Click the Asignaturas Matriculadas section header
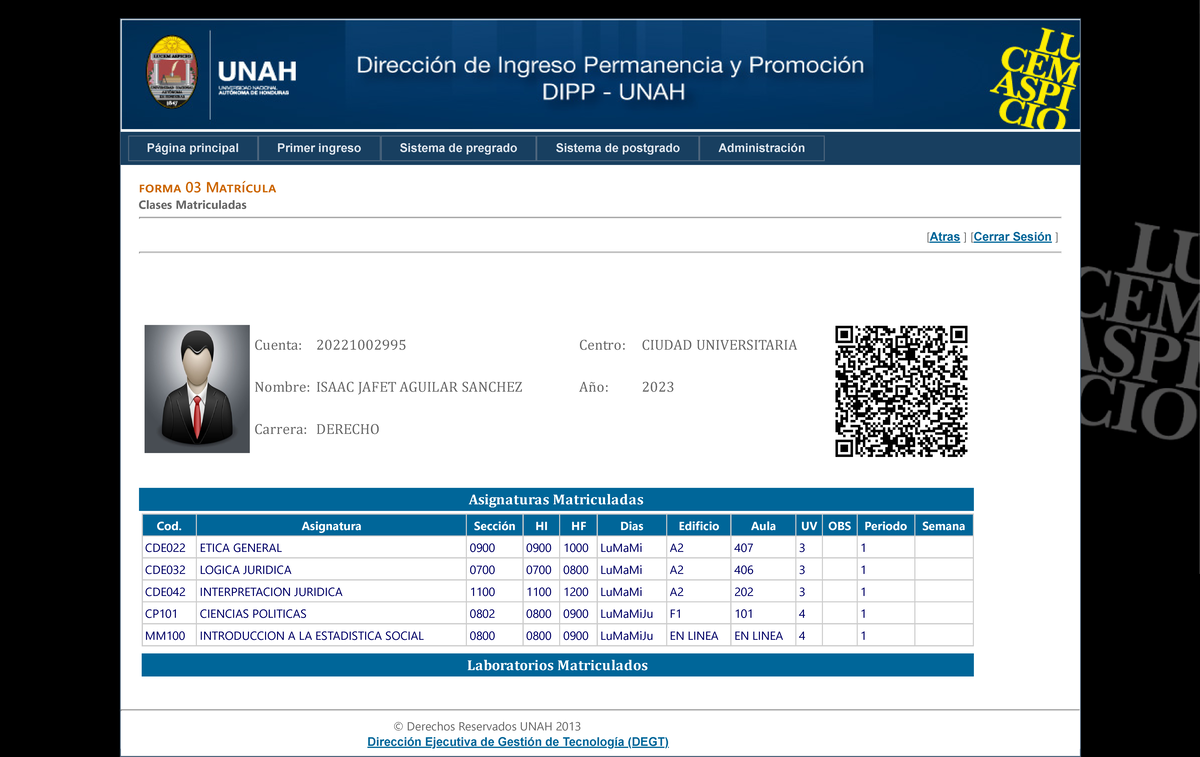The width and height of the screenshot is (1200, 757). (x=556, y=499)
